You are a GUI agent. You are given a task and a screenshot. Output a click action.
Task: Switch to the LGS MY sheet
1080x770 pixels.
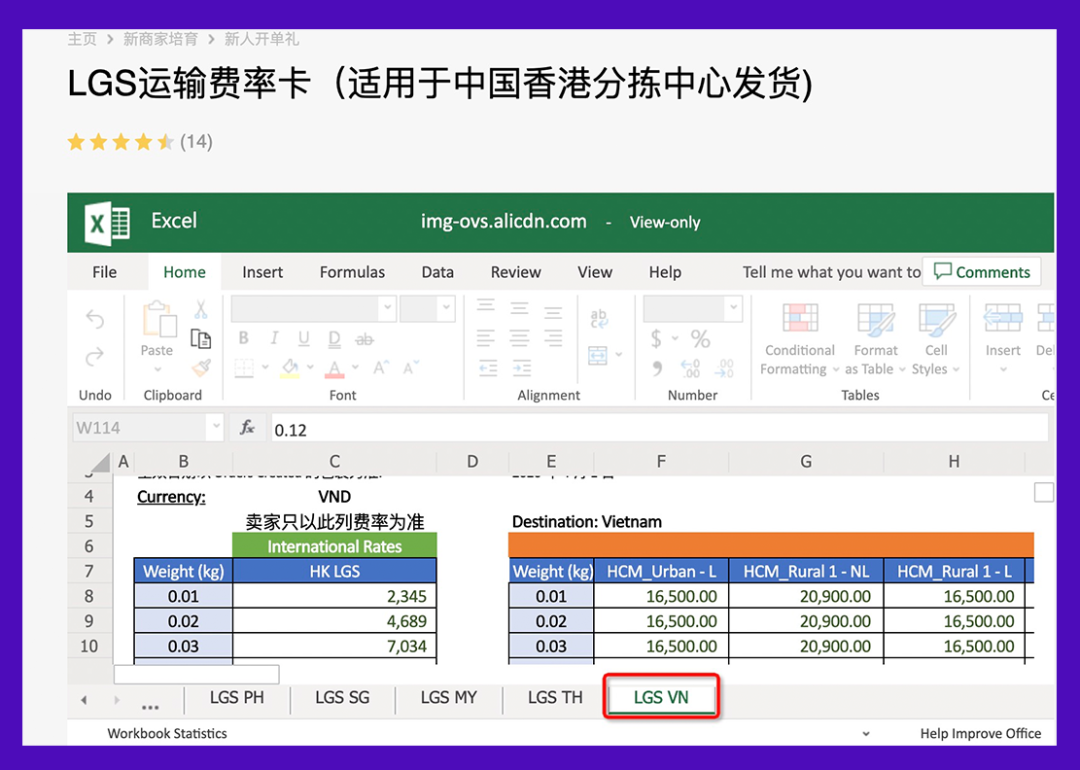point(448,698)
